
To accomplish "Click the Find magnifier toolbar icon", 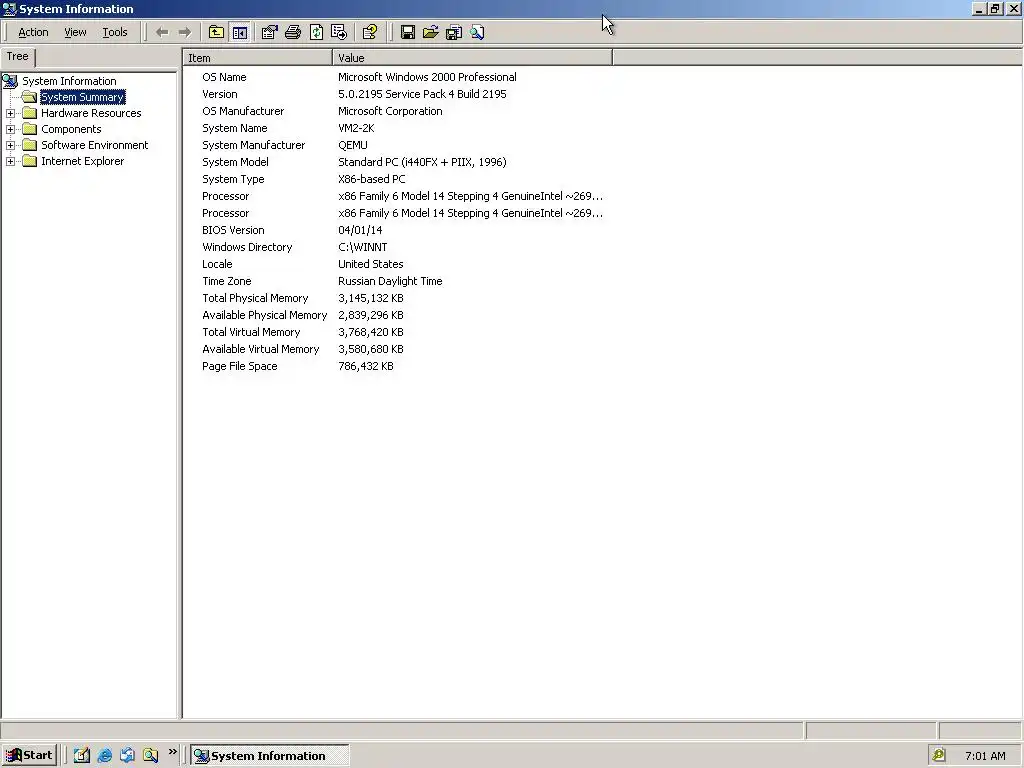I will pos(477,32).
